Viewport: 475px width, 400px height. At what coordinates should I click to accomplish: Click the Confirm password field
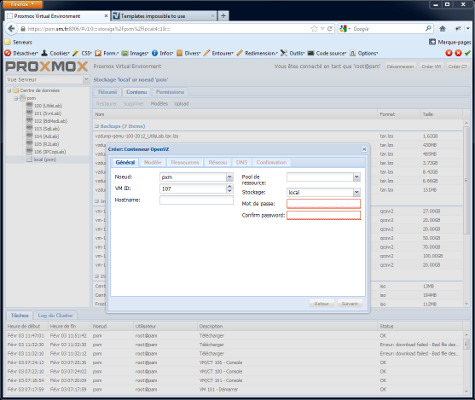324,215
